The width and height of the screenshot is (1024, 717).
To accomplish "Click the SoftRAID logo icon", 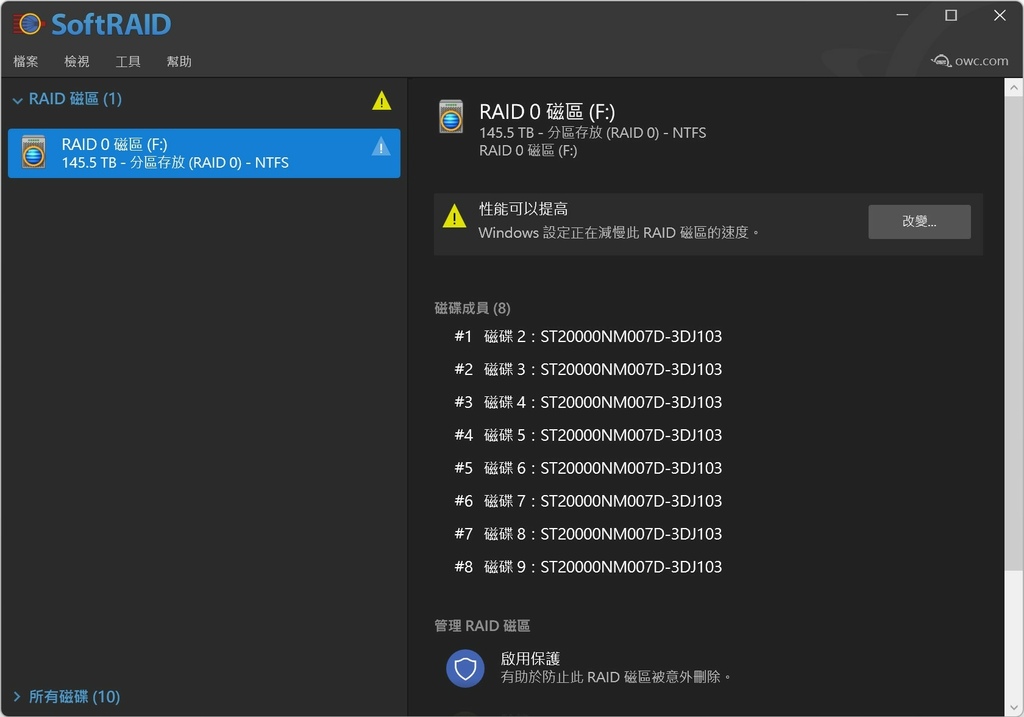I will (28, 24).
